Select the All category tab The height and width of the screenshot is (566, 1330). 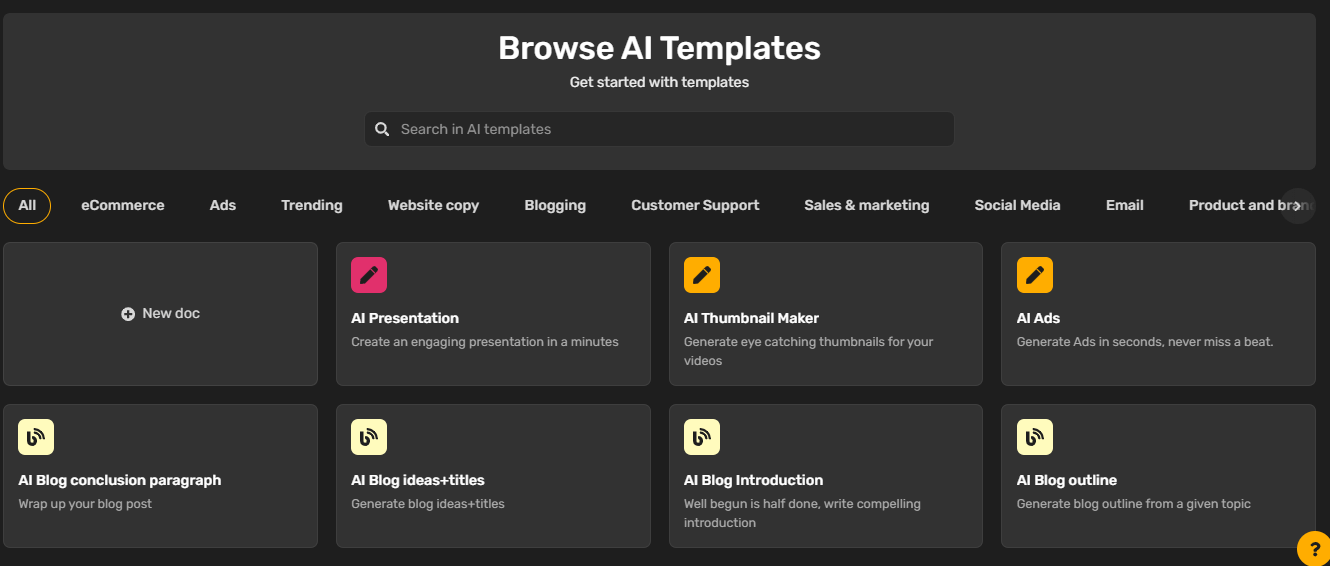pyautogui.click(x=27, y=205)
